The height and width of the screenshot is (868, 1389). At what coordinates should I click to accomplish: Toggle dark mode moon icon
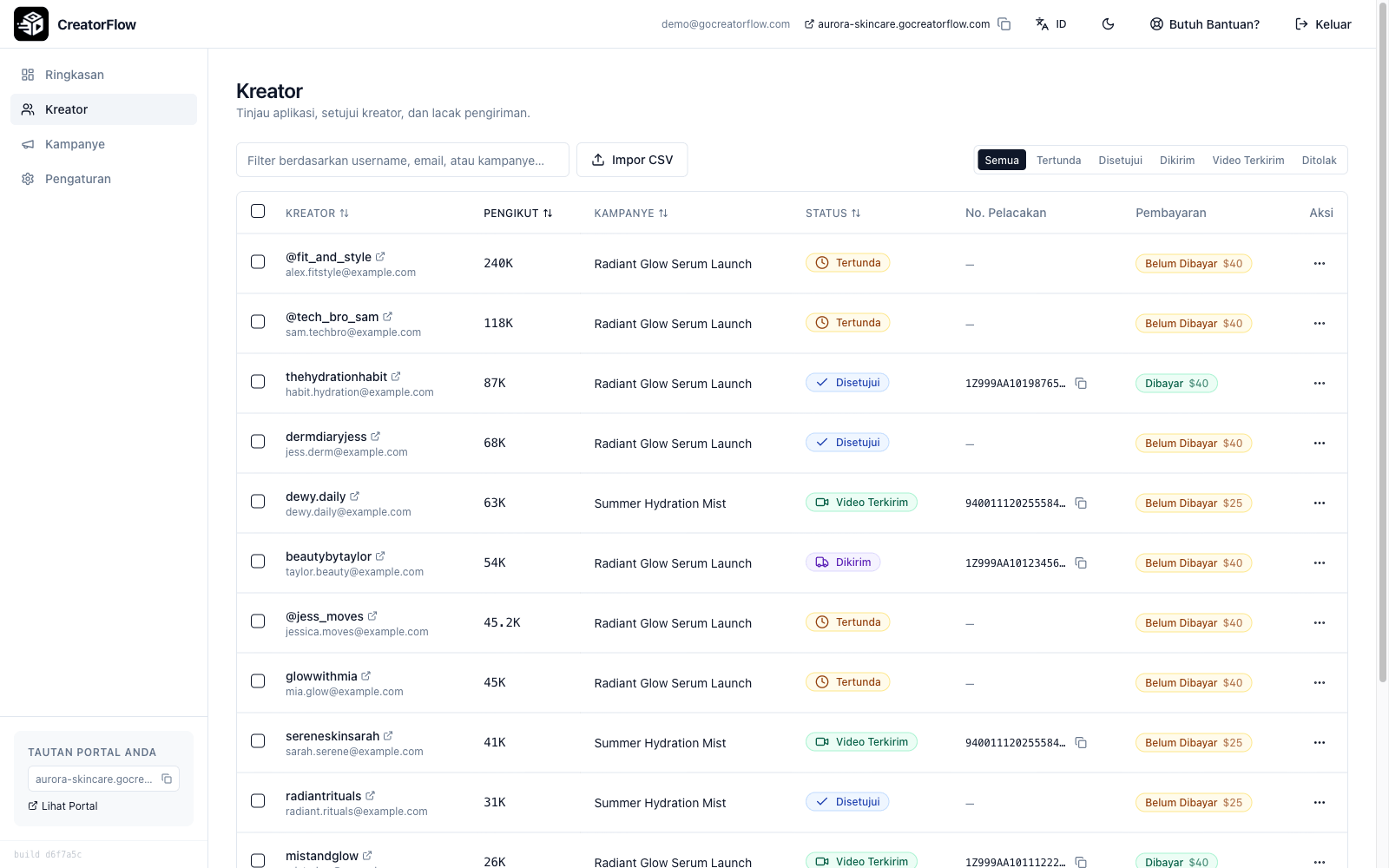point(1108,24)
